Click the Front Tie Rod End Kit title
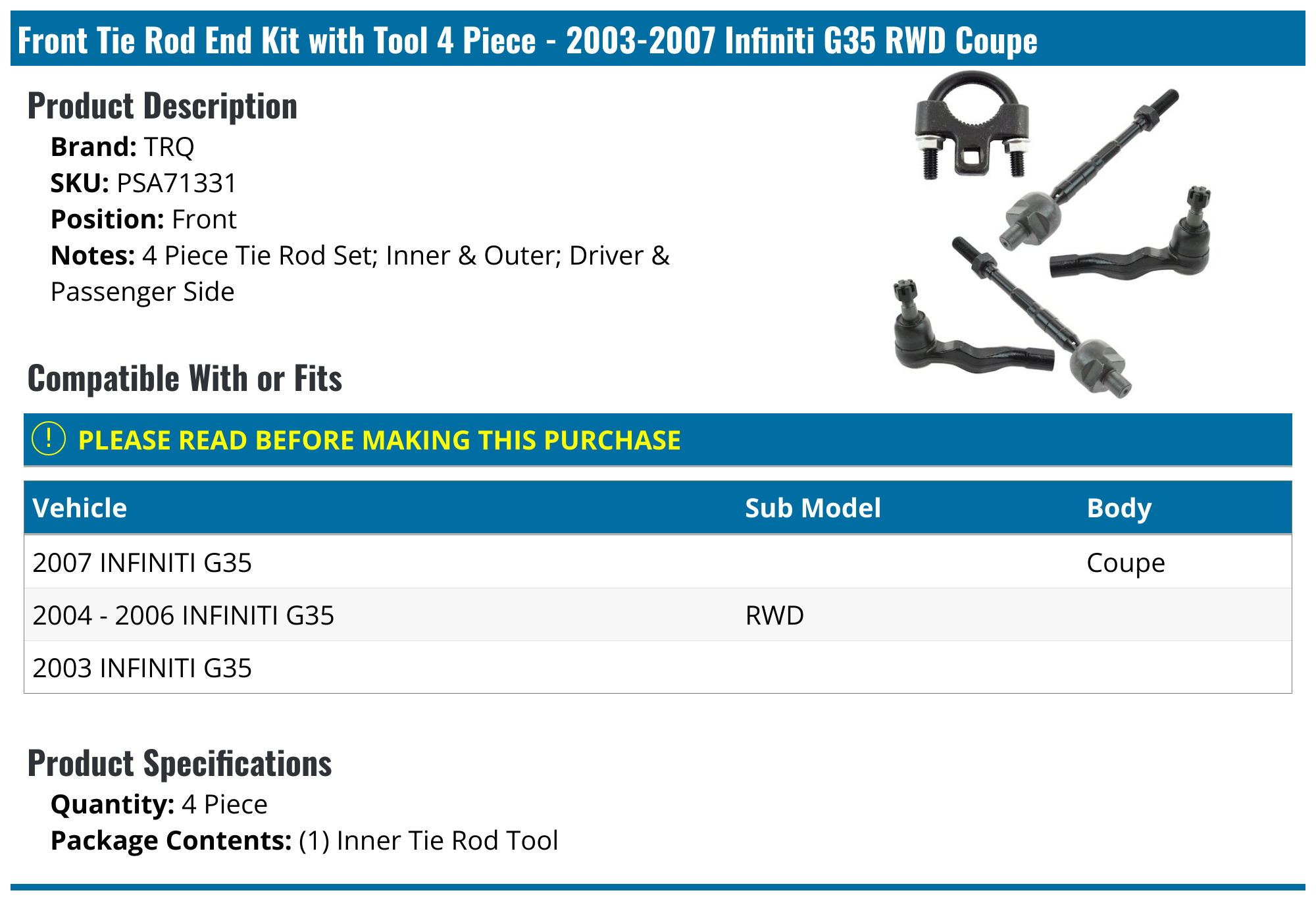 pyautogui.click(x=526, y=40)
